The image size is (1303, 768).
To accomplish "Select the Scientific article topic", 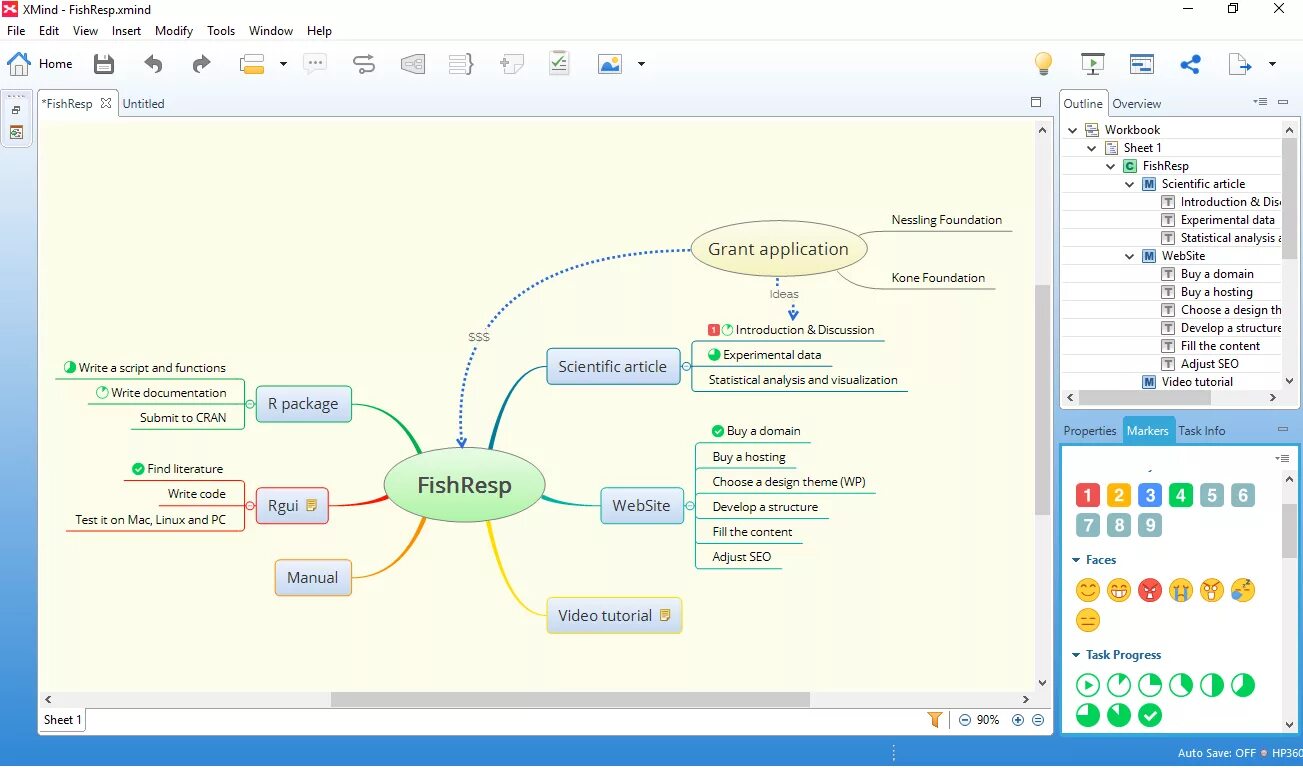I will click(613, 366).
